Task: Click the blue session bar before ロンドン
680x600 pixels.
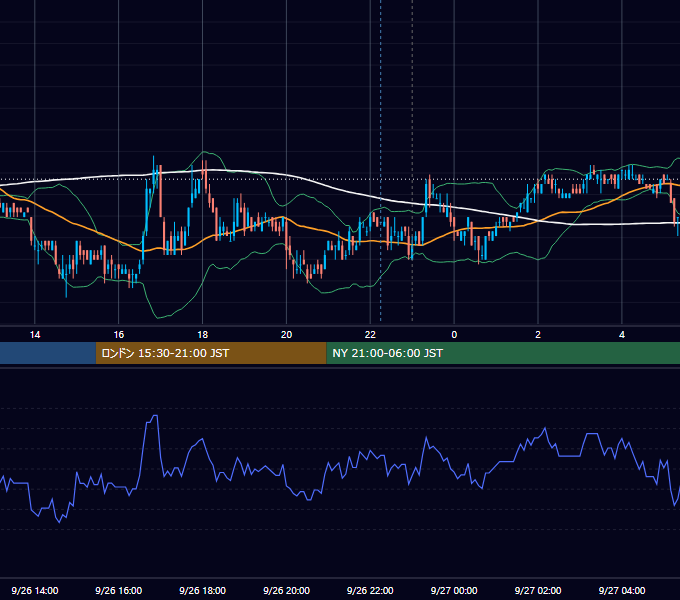Action: [48, 353]
